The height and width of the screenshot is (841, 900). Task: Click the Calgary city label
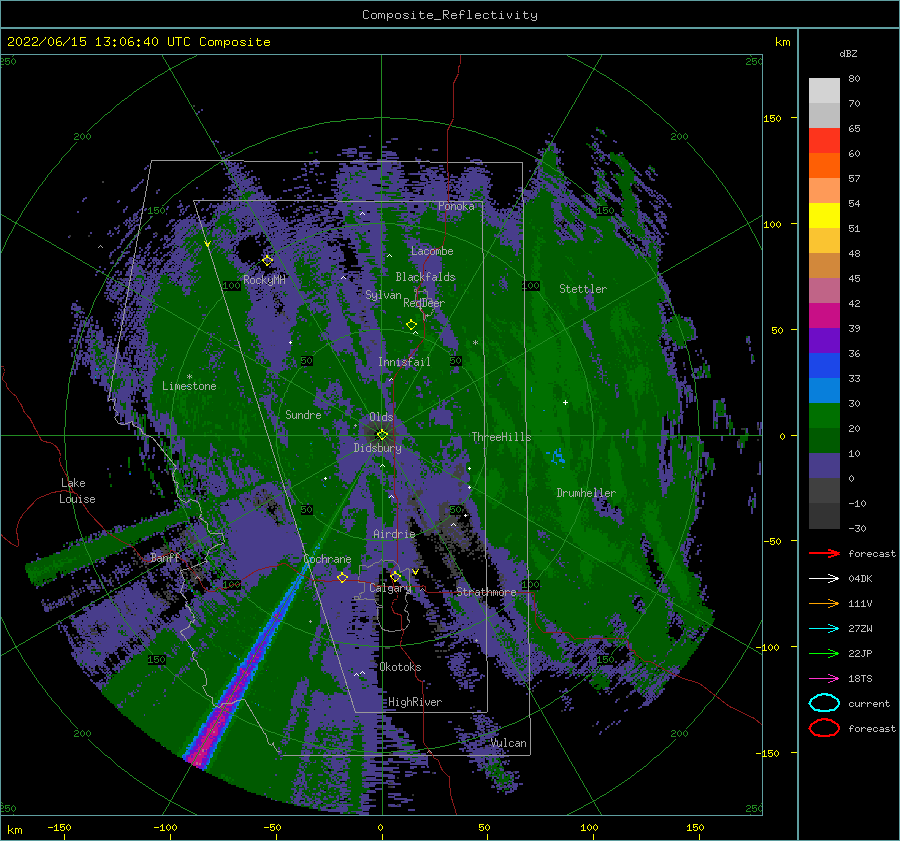click(390, 588)
